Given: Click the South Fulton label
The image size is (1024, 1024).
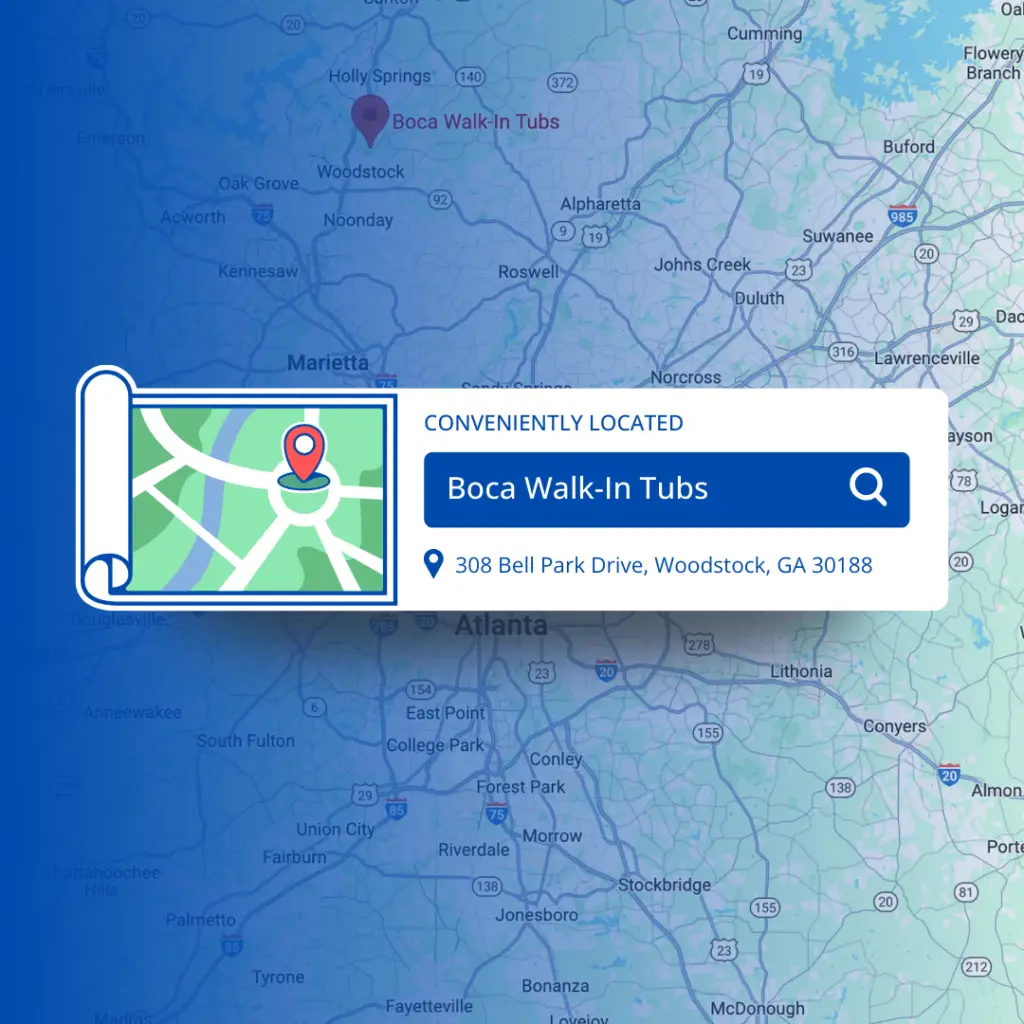Looking at the screenshot, I should [x=246, y=741].
